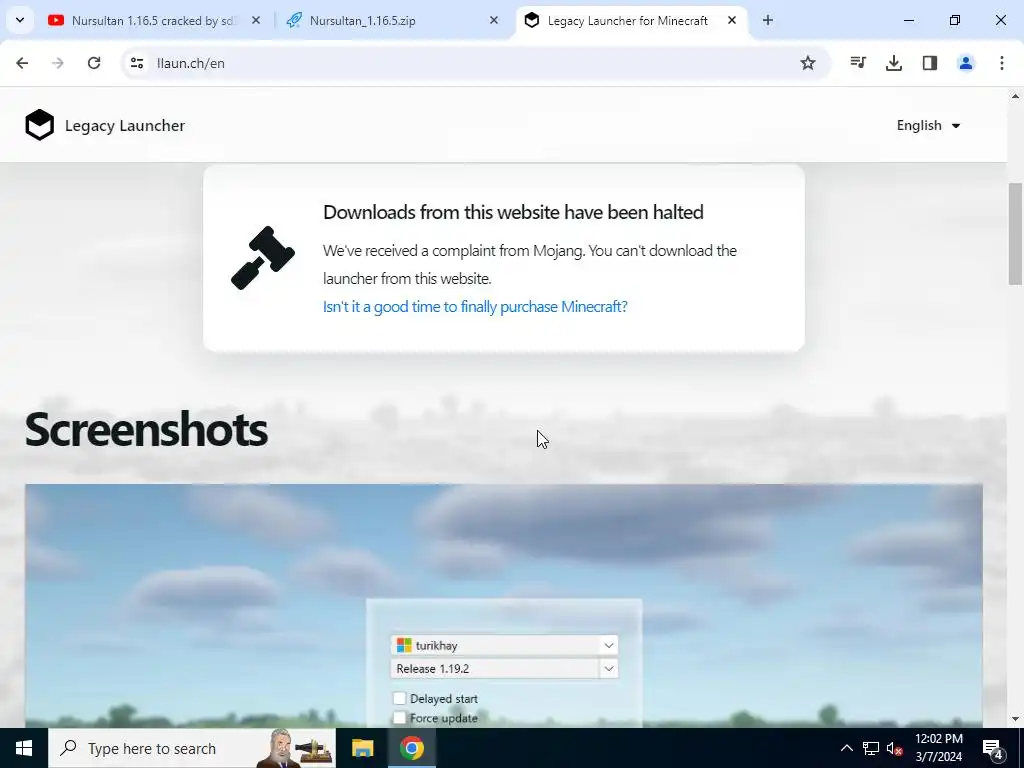Click muted volume icon in tray

pyautogui.click(x=895, y=748)
